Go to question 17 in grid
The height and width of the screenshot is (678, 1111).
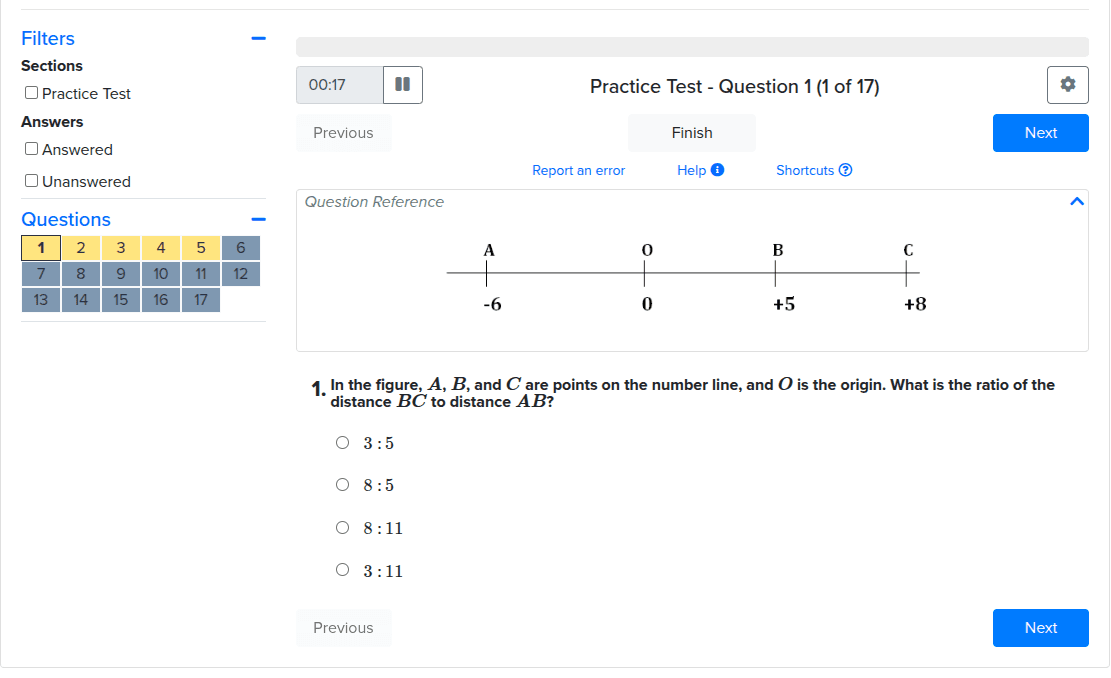tap(201, 300)
